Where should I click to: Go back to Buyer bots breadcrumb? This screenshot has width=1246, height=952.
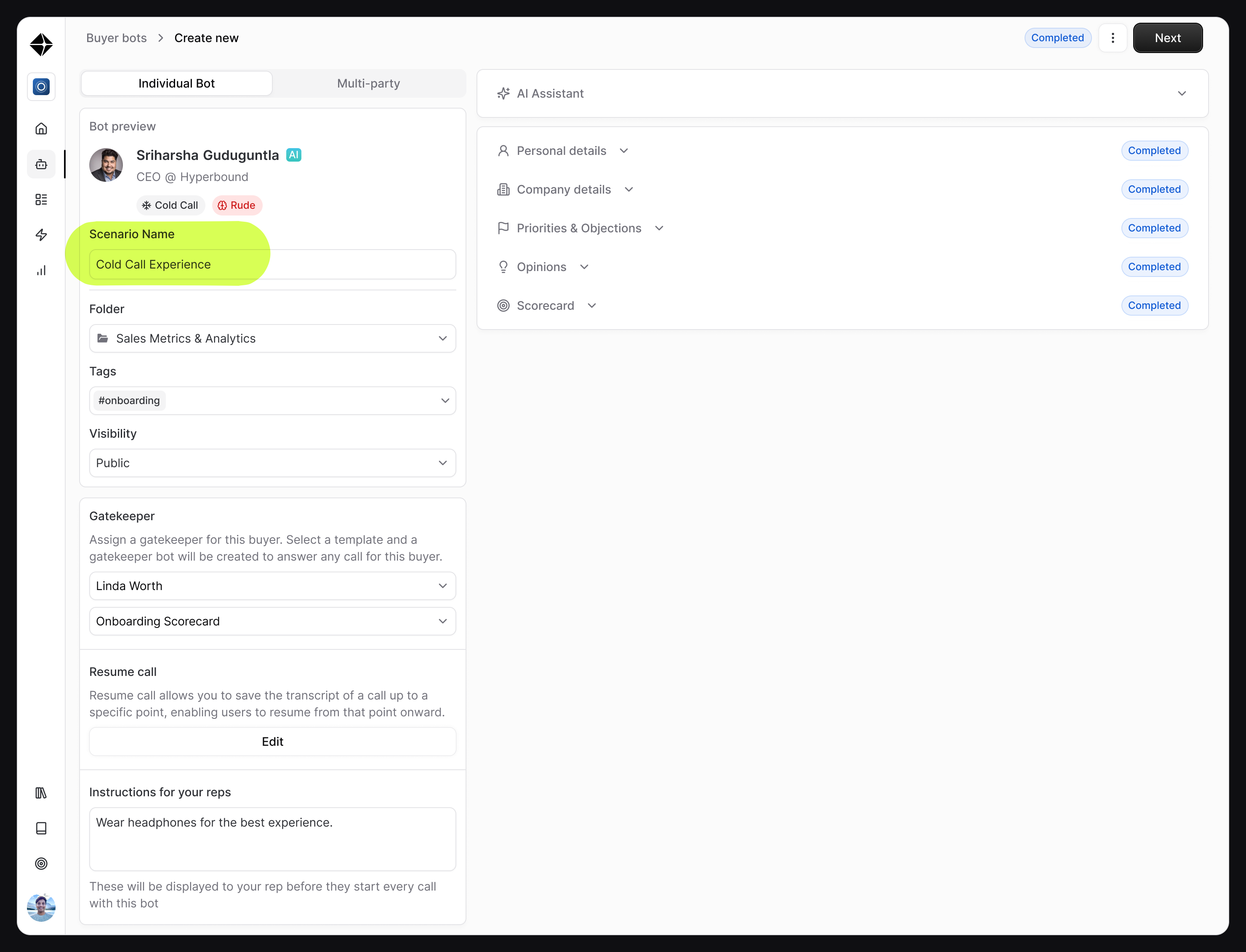[116, 38]
